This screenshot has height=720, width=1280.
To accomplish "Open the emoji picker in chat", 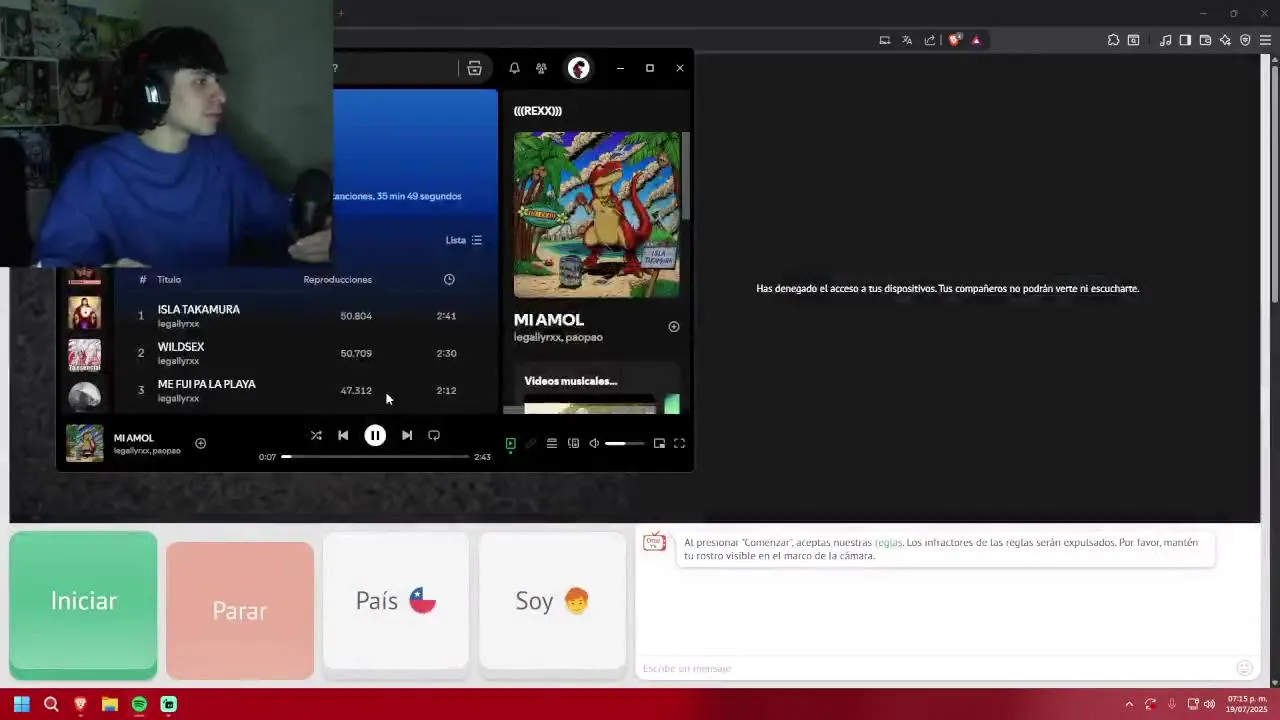I will click(1244, 668).
